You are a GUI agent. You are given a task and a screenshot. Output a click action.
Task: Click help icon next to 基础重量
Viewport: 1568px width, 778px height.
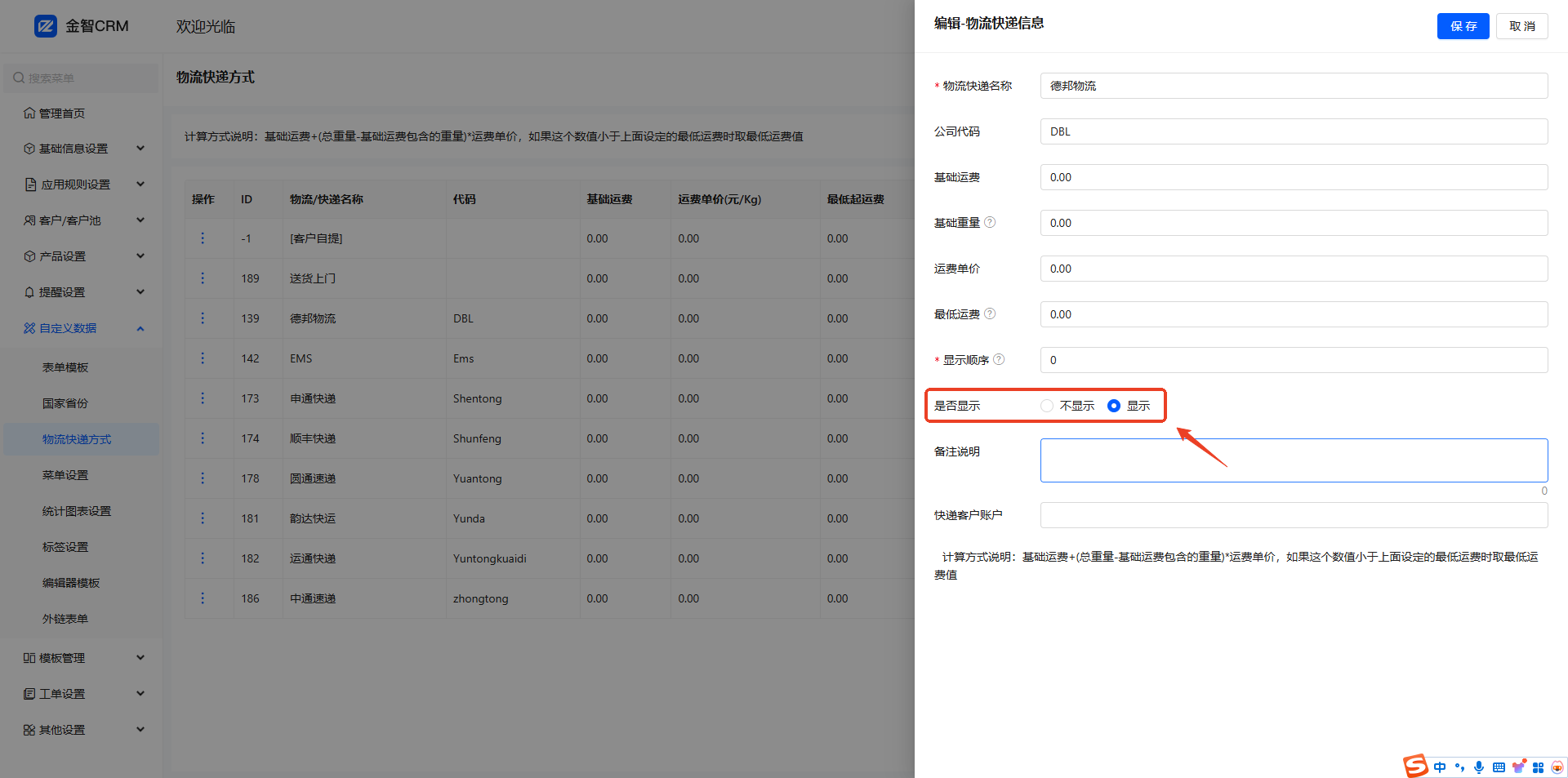tap(990, 222)
